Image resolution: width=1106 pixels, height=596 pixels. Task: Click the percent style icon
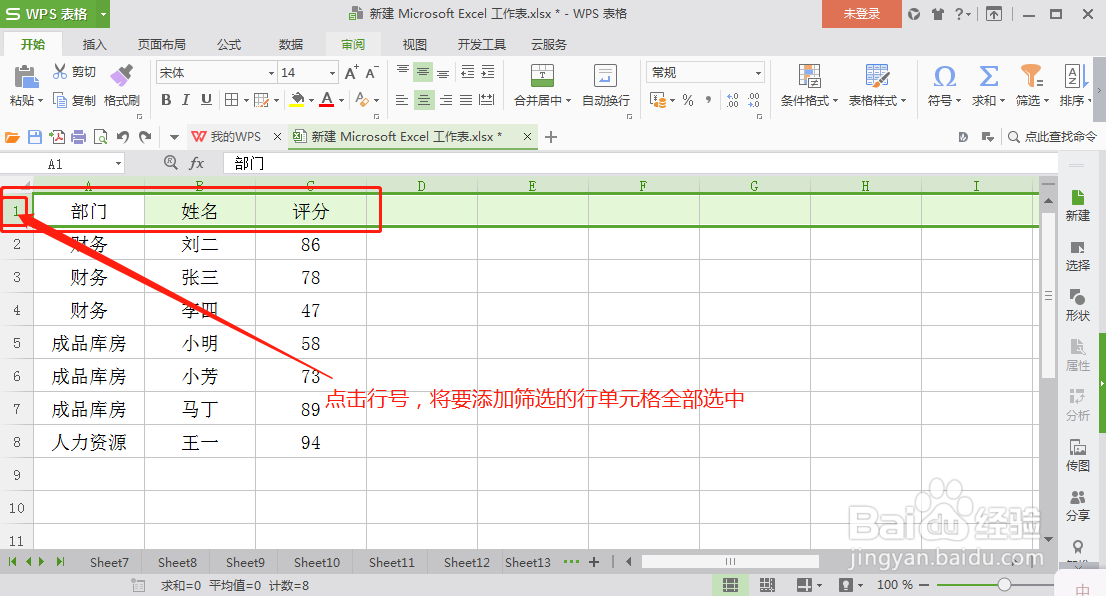tap(685, 100)
